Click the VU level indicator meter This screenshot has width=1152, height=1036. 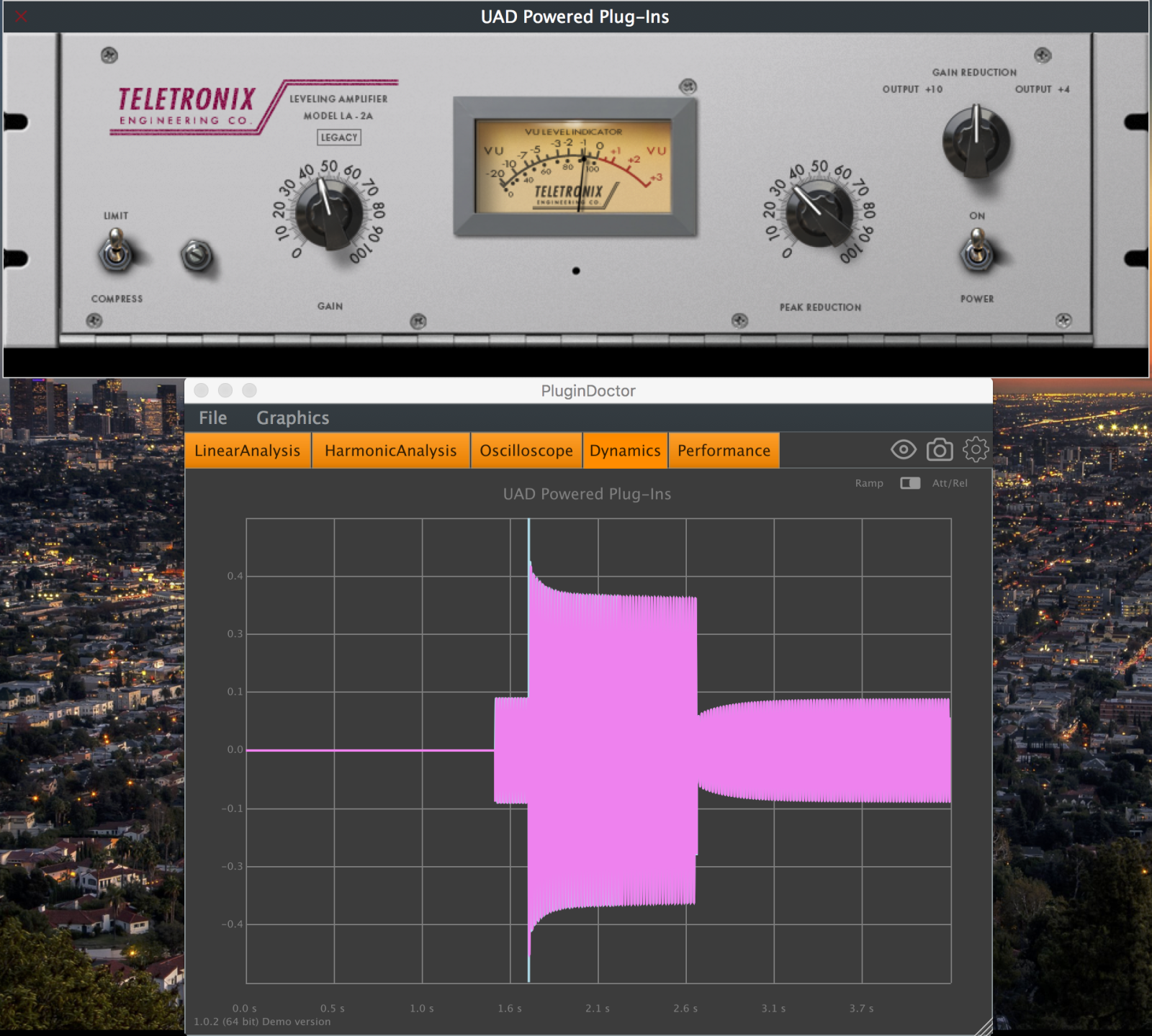pyautogui.click(x=575, y=166)
